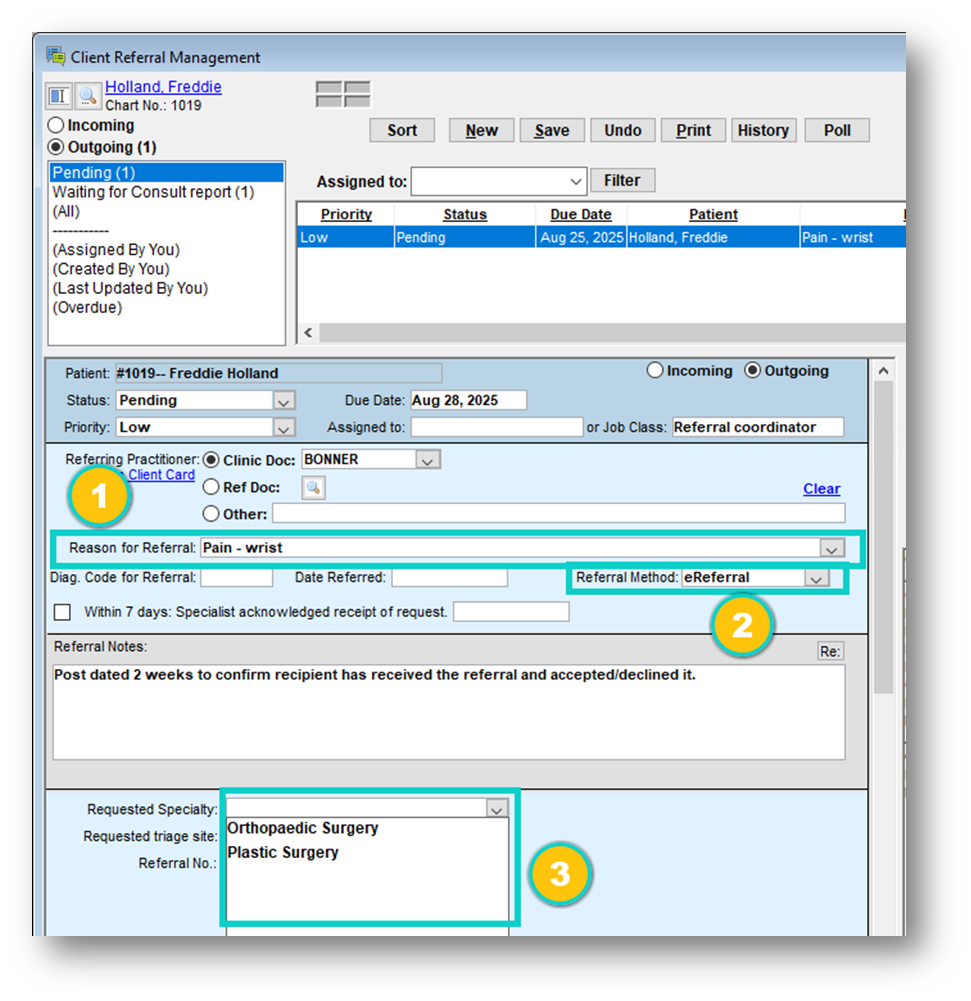Choose Orthopaedic Surgery from the specialty list
971x1001 pixels.
pyautogui.click(x=303, y=828)
